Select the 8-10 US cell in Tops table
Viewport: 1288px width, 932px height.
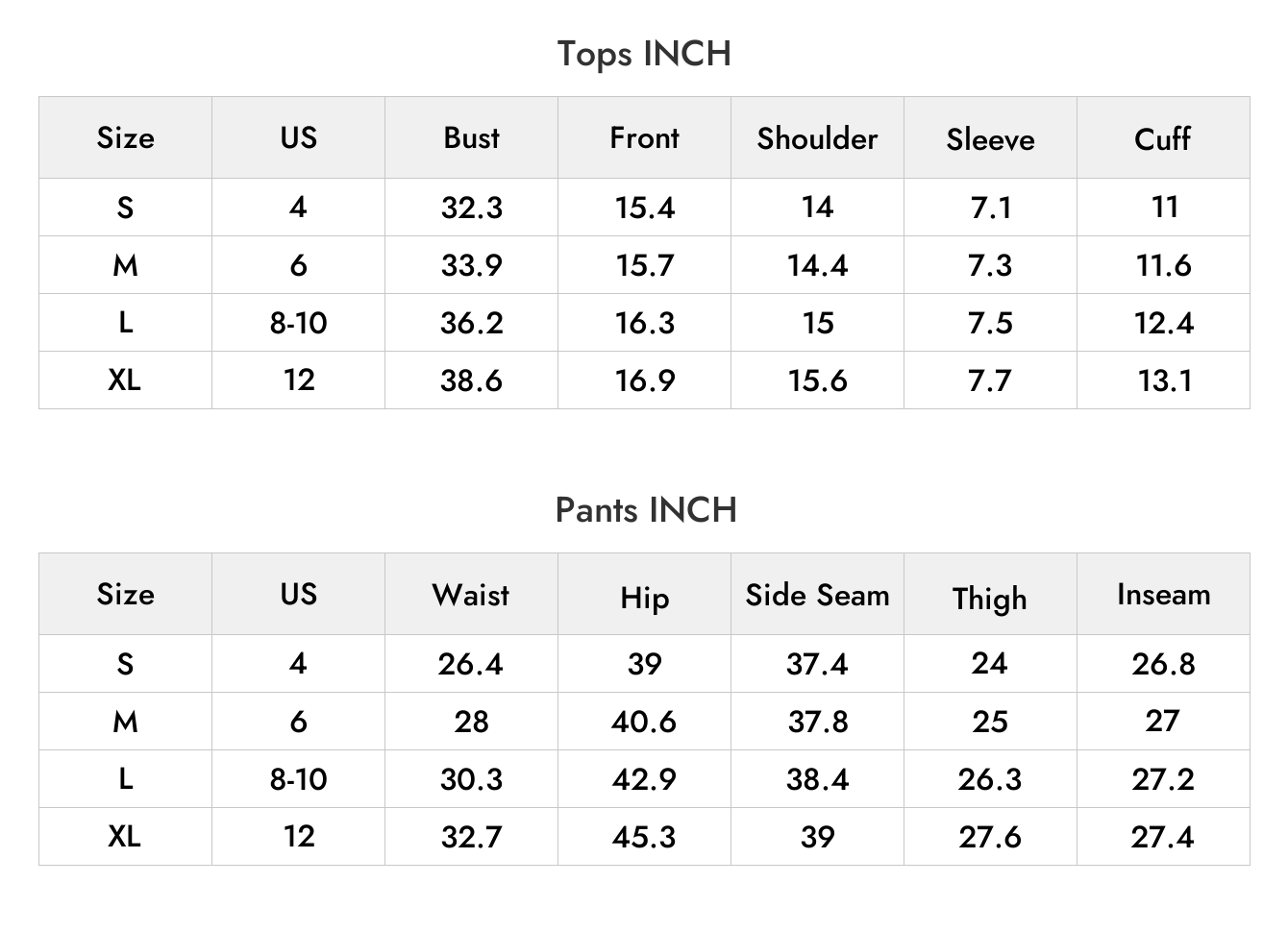click(298, 323)
